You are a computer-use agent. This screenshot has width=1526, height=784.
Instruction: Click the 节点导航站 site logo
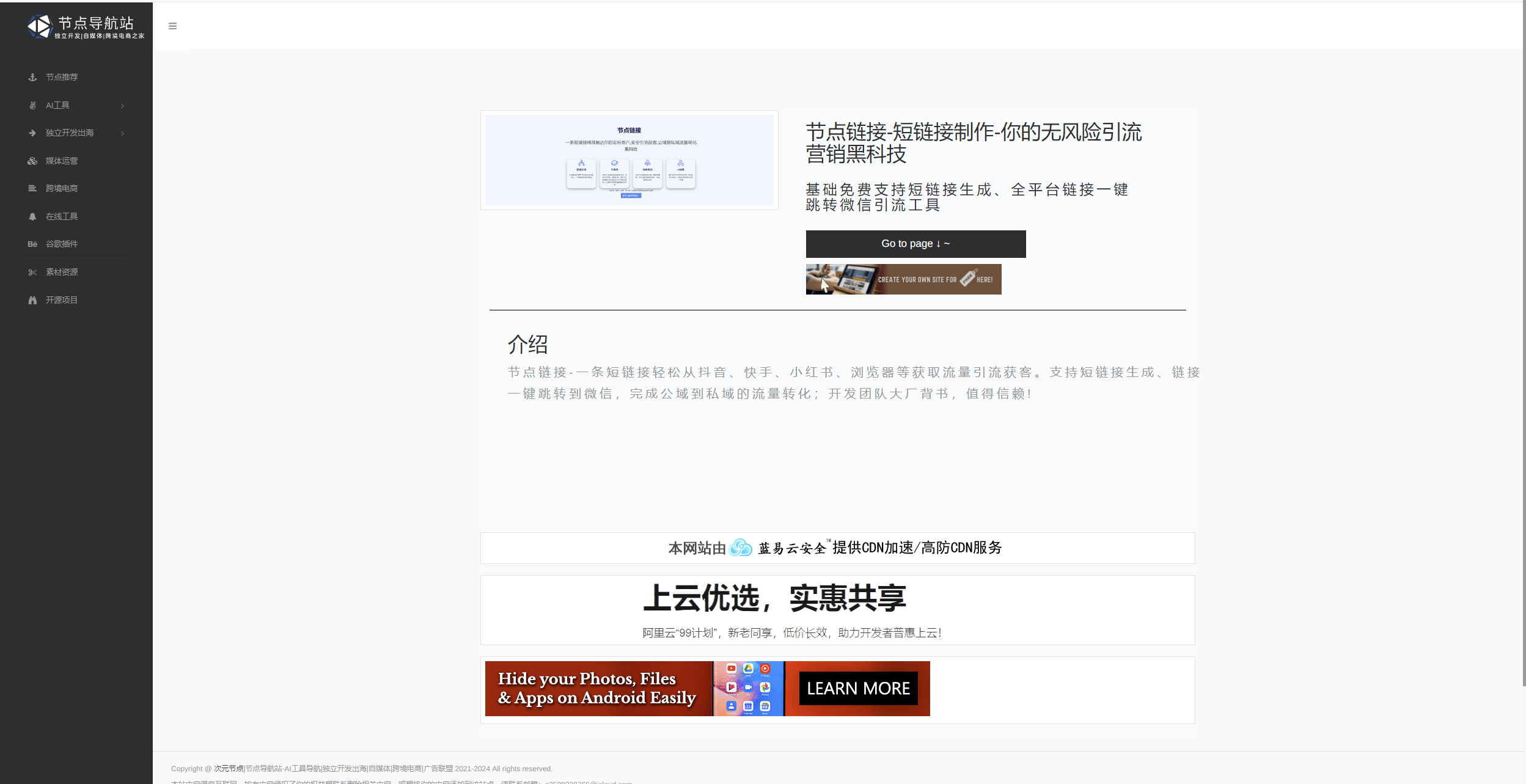point(86,26)
